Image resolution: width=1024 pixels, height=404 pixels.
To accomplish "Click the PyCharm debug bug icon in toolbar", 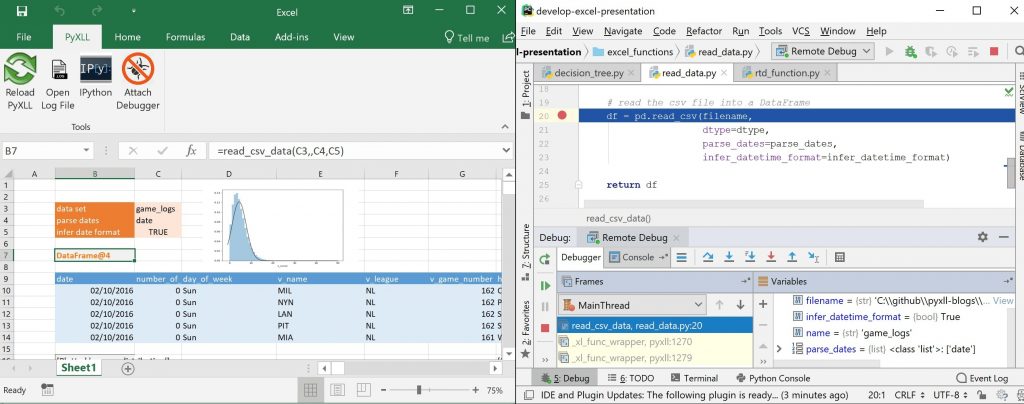I will 910,51.
